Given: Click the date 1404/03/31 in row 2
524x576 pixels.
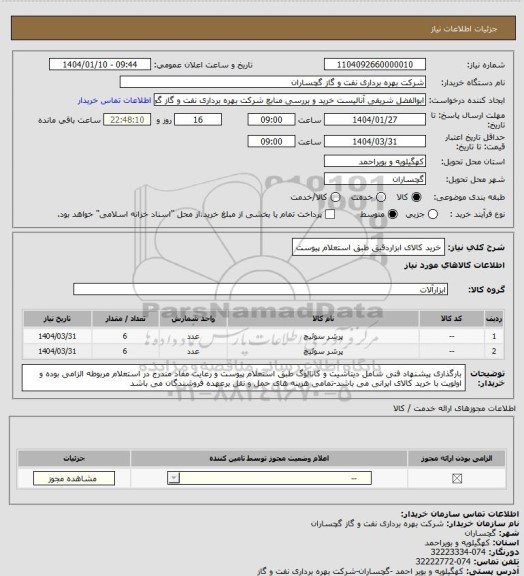Looking at the screenshot, I should [57, 351].
